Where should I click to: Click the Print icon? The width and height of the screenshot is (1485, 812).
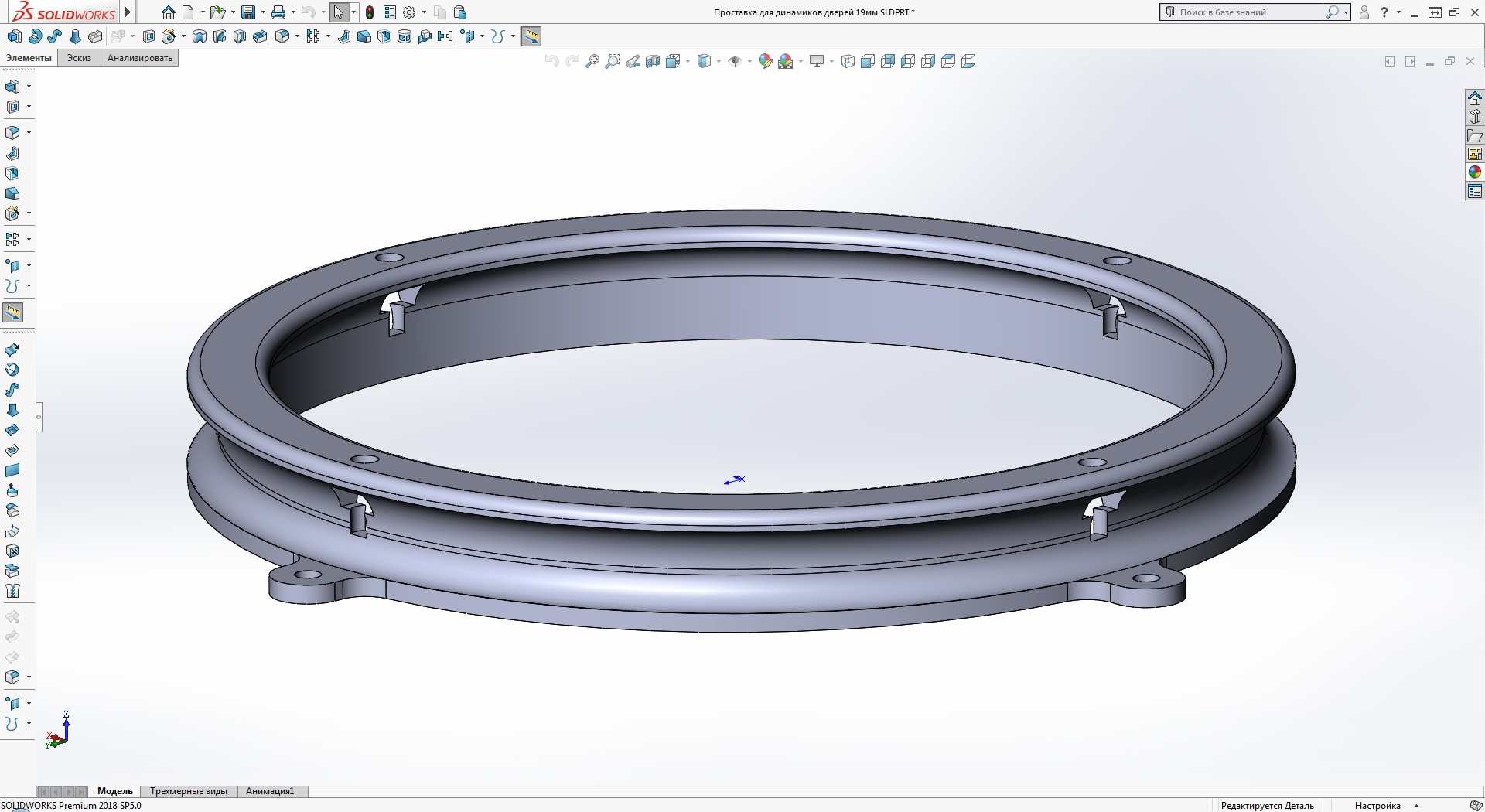click(278, 12)
